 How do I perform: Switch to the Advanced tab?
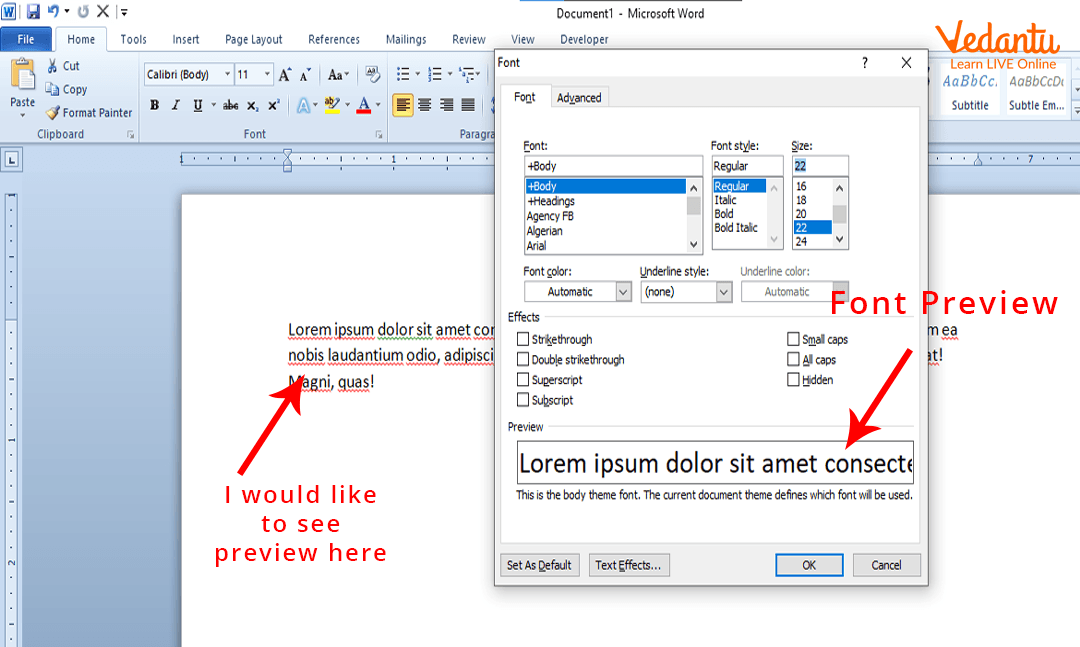coord(579,98)
